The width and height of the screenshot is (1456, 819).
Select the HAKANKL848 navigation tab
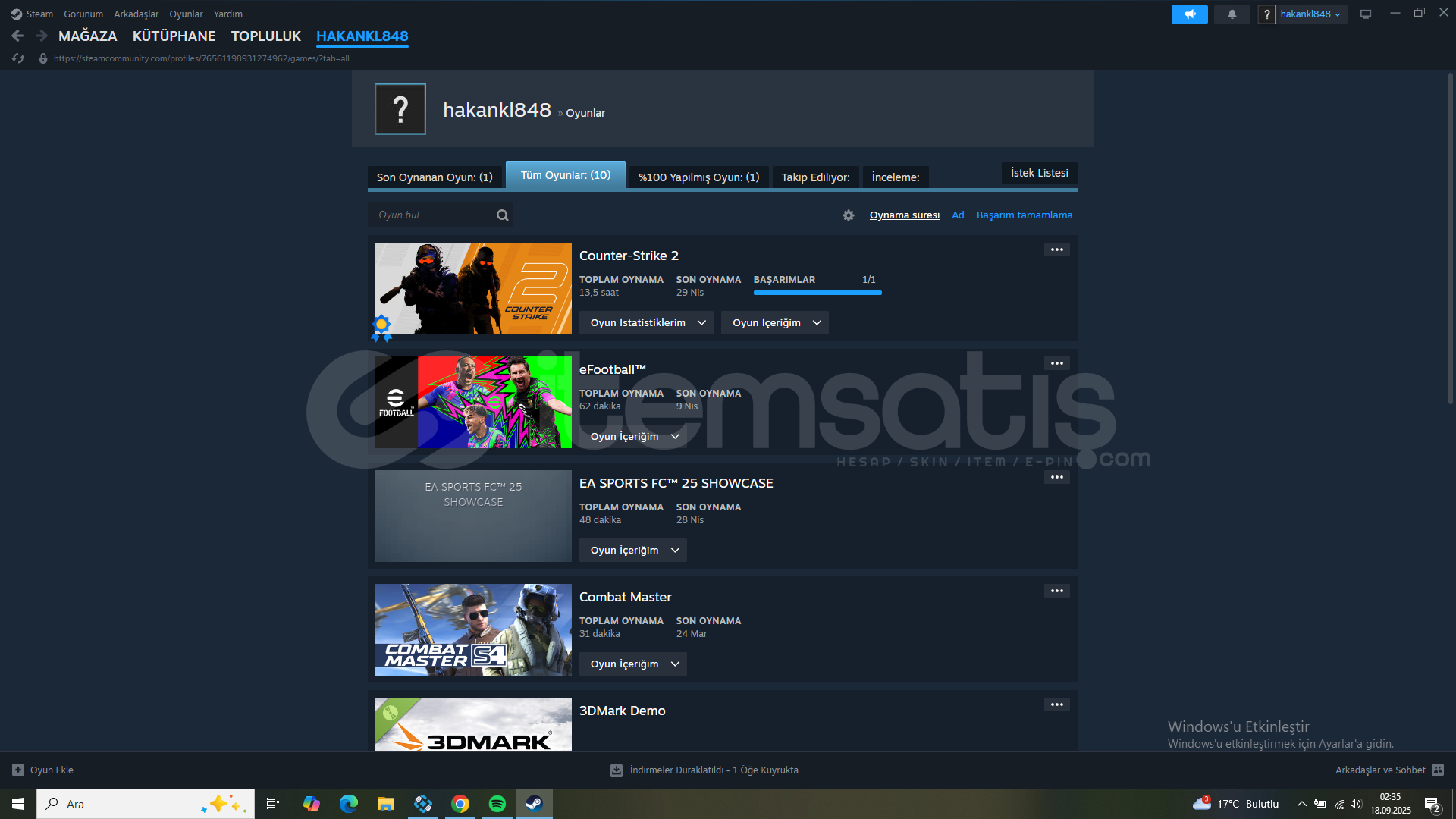point(362,36)
